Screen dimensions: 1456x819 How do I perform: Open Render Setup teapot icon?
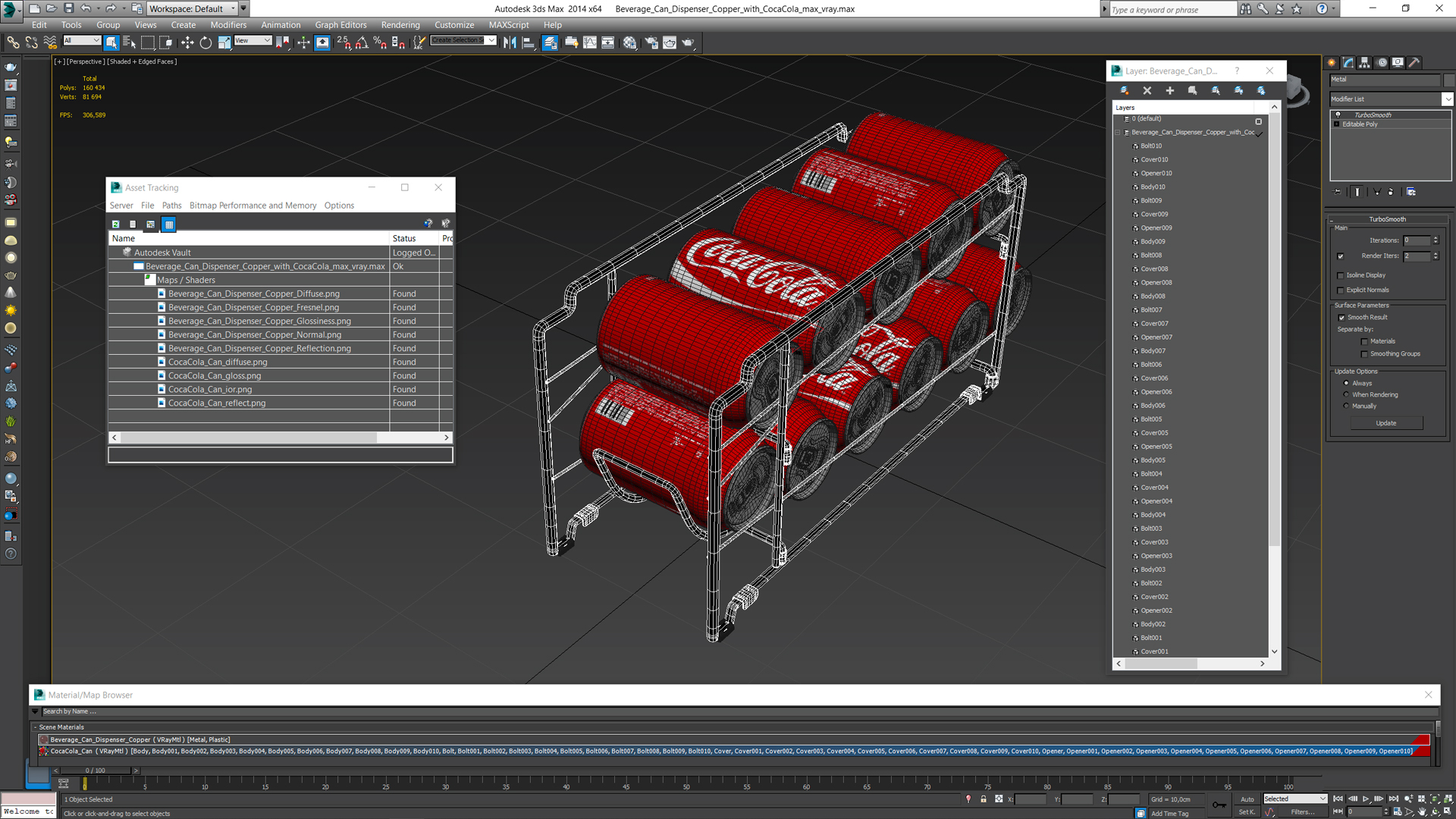(651, 42)
